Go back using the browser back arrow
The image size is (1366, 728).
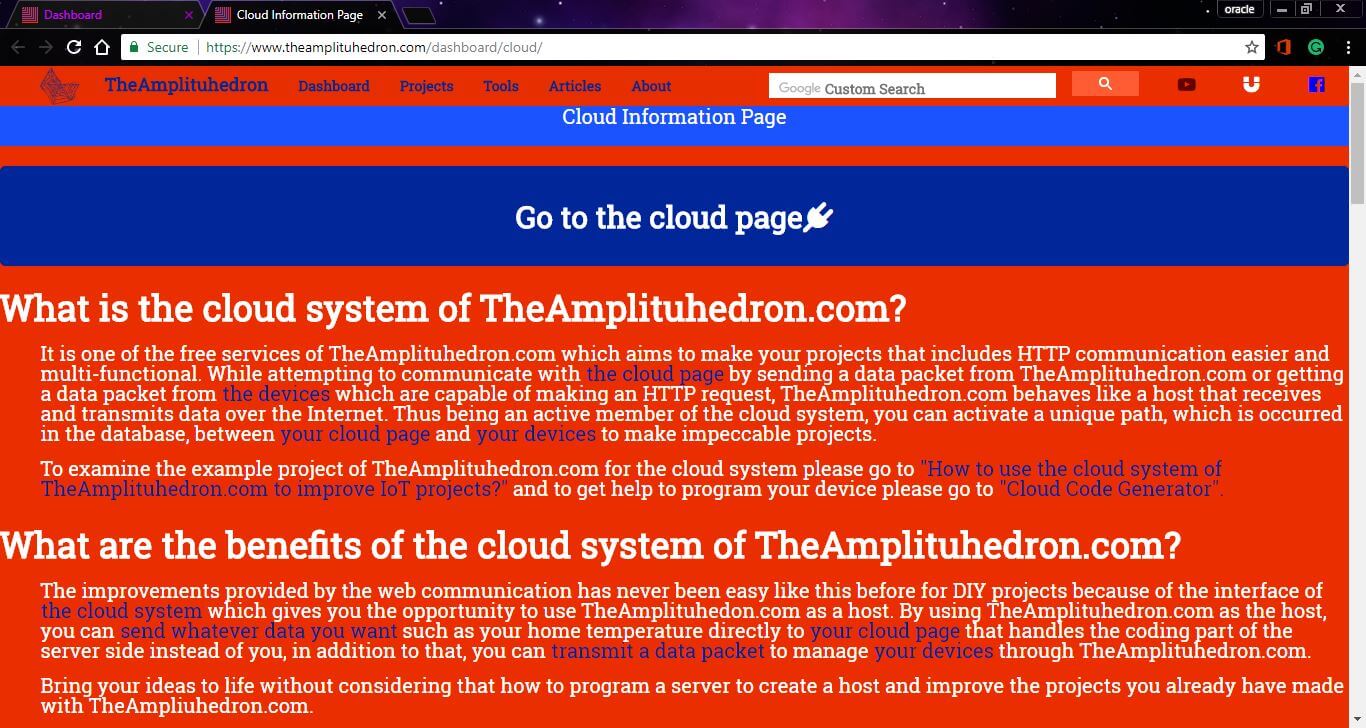pos(18,47)
